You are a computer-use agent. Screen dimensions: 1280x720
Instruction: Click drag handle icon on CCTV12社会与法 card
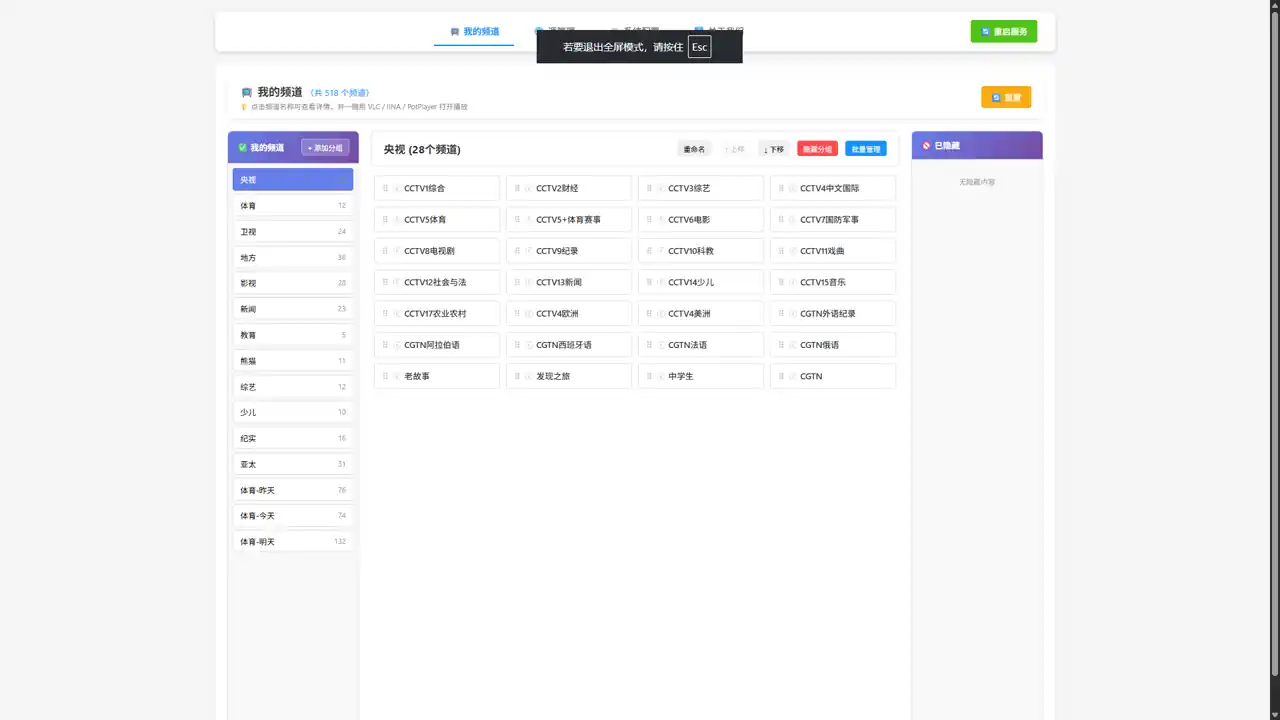[385, 282]
